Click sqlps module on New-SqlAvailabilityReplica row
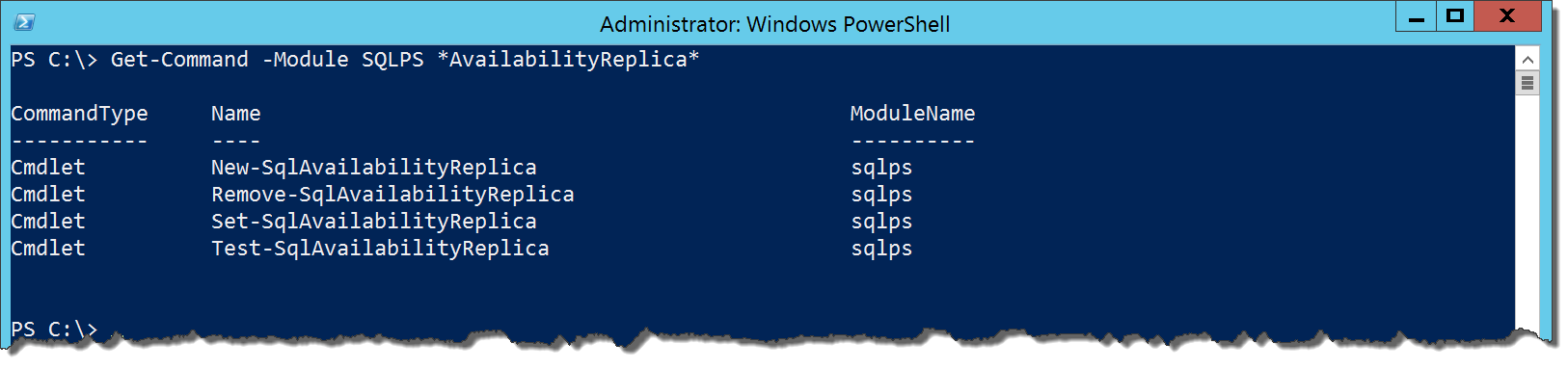The image size is (1568, 370). [x=881, y=168]
